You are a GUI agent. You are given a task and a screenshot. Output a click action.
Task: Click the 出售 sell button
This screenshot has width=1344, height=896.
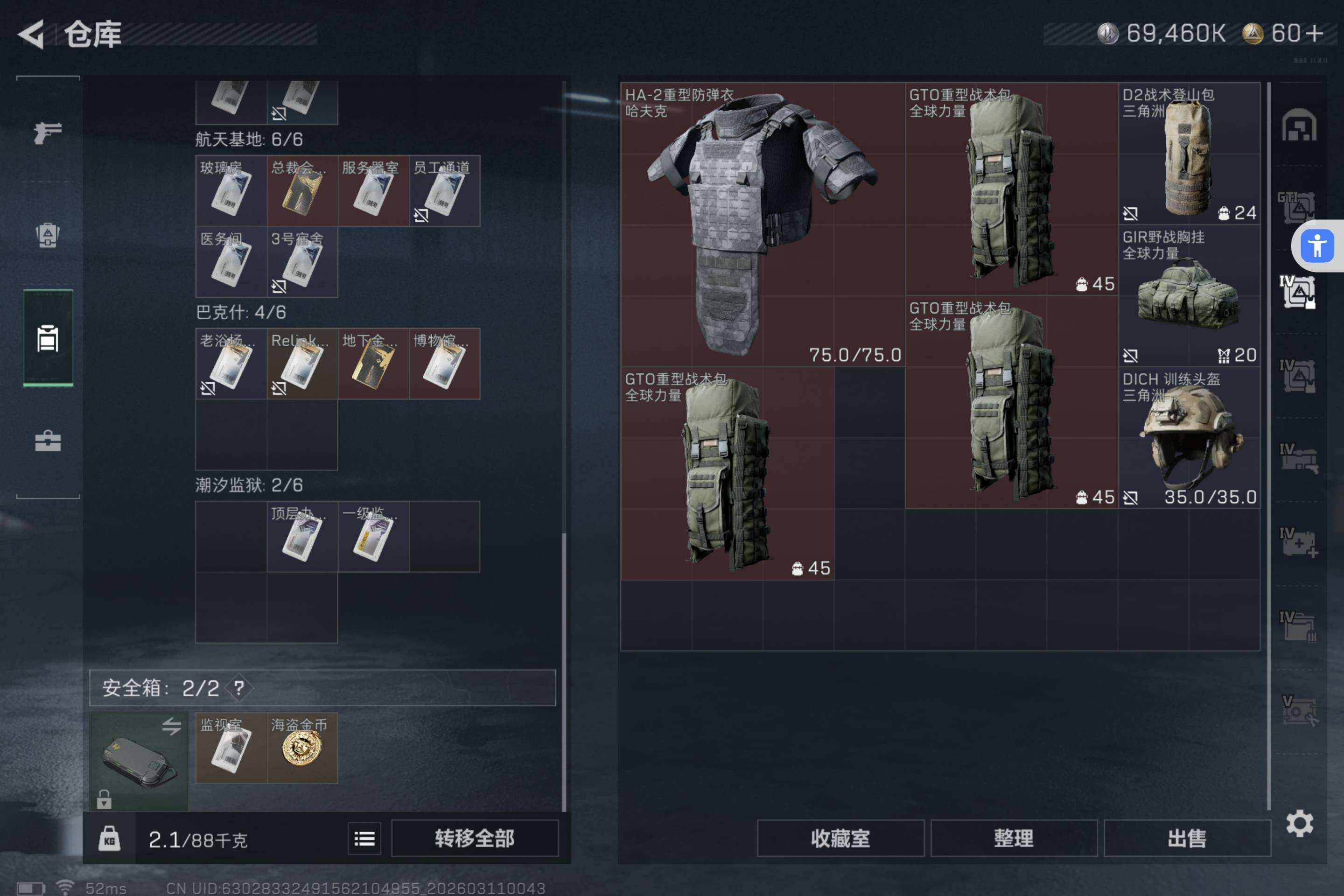(x=1187, y=838)
